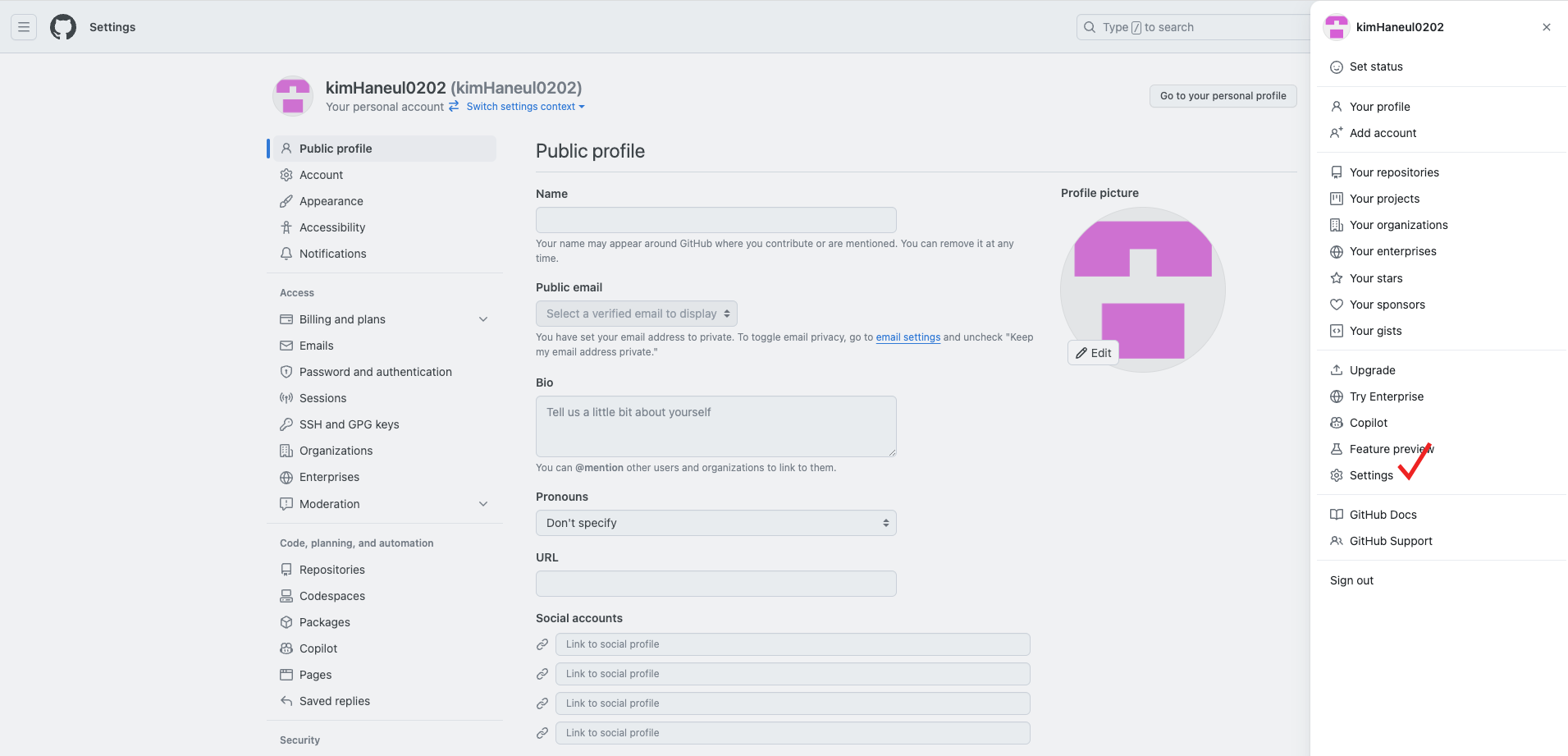Click the Upgrade upload icon
The height and width of the screenshot is (756, 1568).
(1337, 370)
